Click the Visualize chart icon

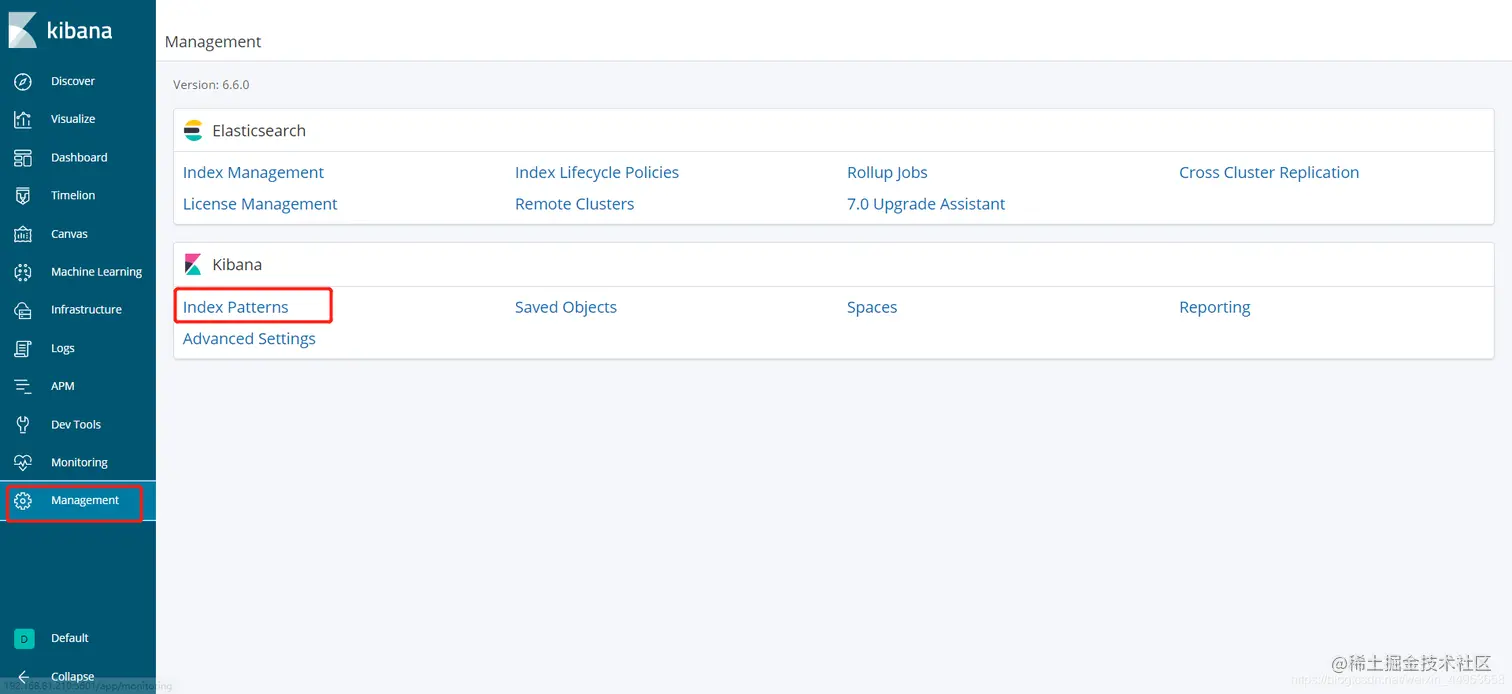click(23, 119)
